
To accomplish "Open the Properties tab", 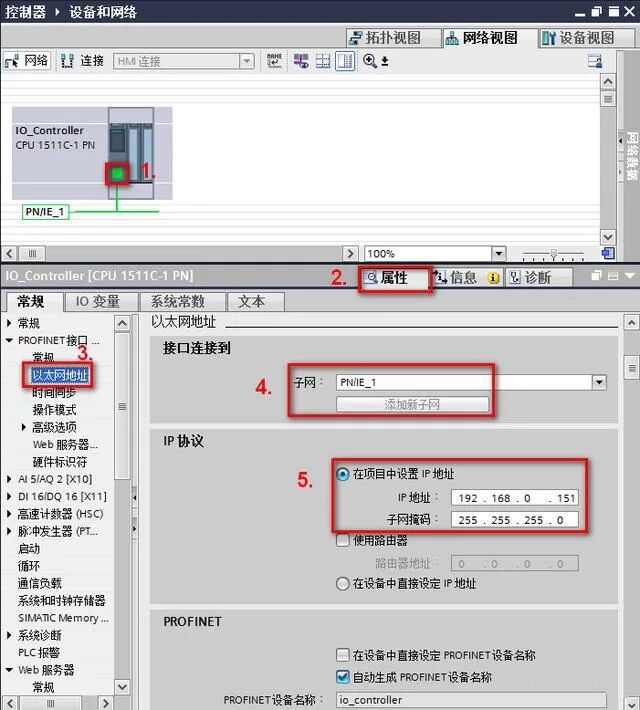I will 394,278.
